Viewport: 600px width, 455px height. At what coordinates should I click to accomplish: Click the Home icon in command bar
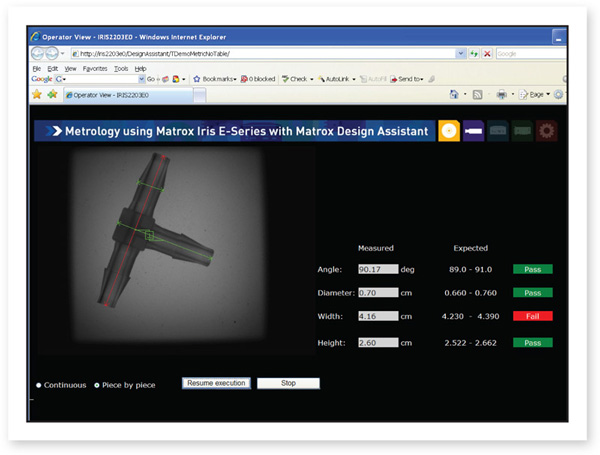point(454,94)
